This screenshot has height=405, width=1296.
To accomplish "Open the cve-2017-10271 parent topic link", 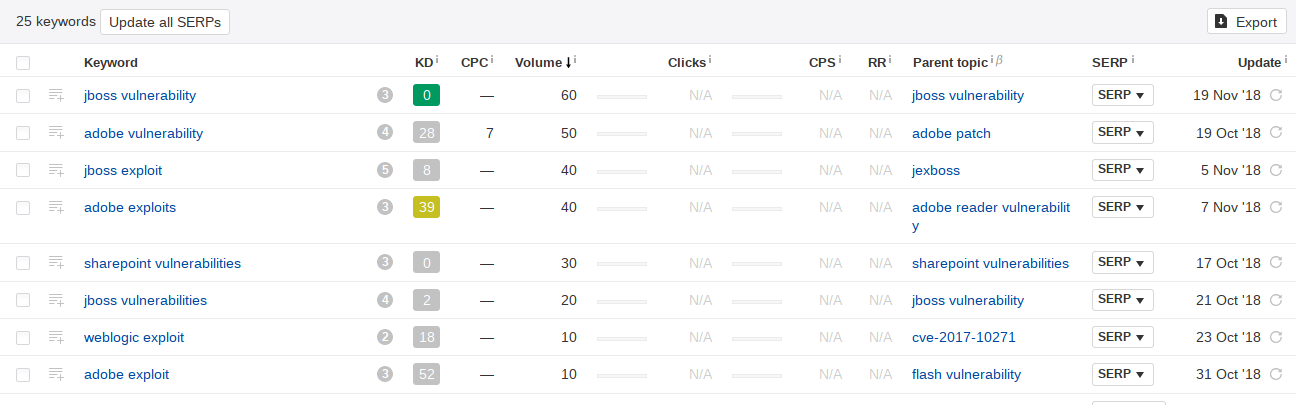I will (x=964, y=337).
